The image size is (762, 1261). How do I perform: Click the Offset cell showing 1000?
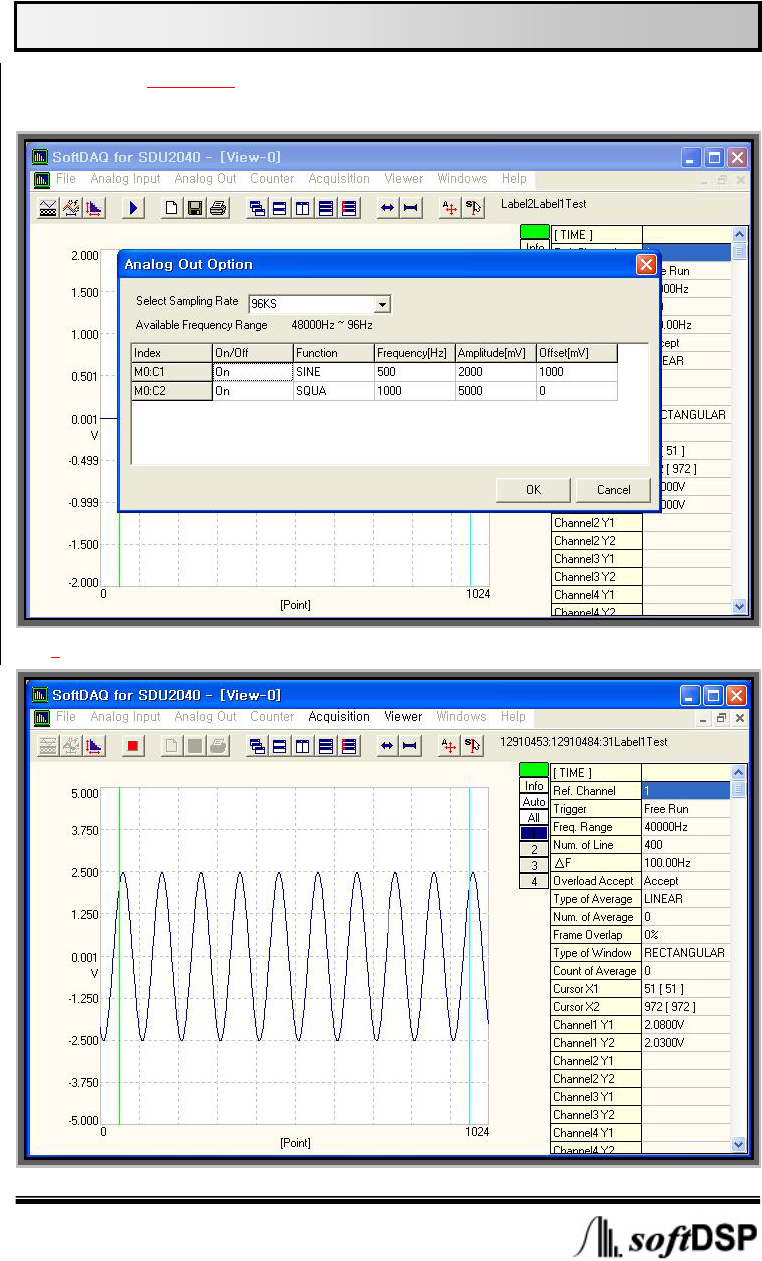577,371
